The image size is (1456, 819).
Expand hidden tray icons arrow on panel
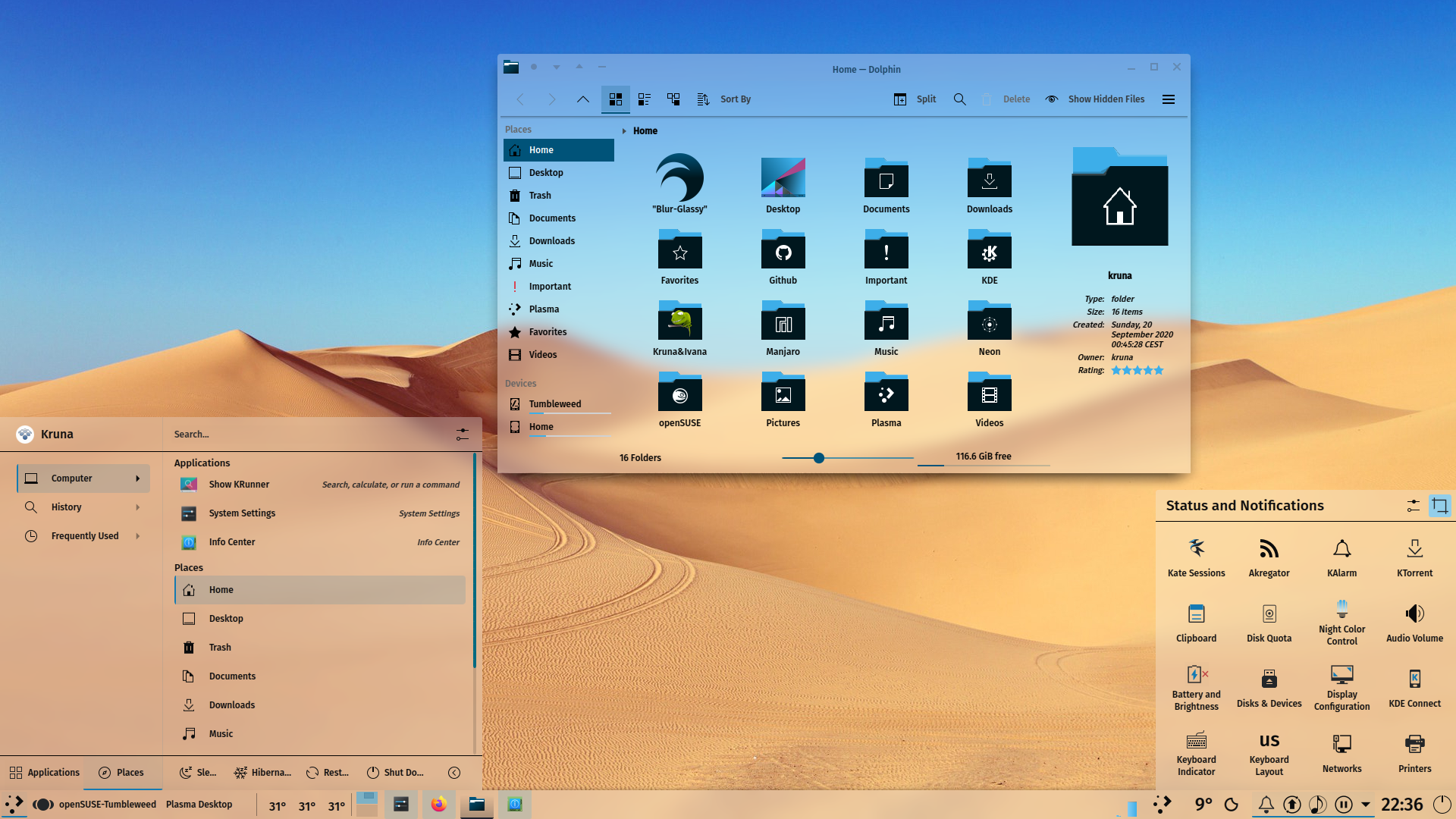point(1366,805)
